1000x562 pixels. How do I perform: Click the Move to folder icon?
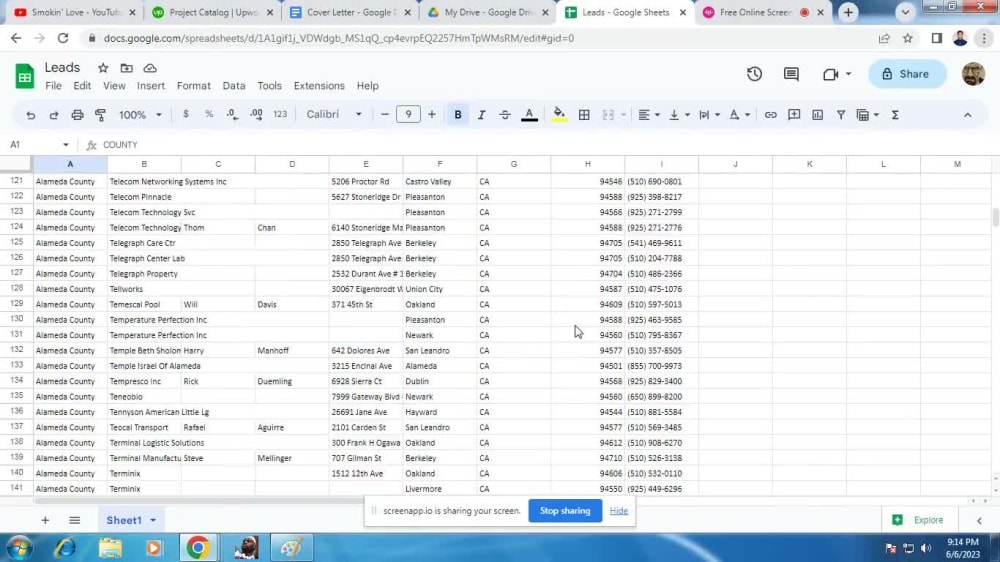pyautogui.click(x=126, y=68)
